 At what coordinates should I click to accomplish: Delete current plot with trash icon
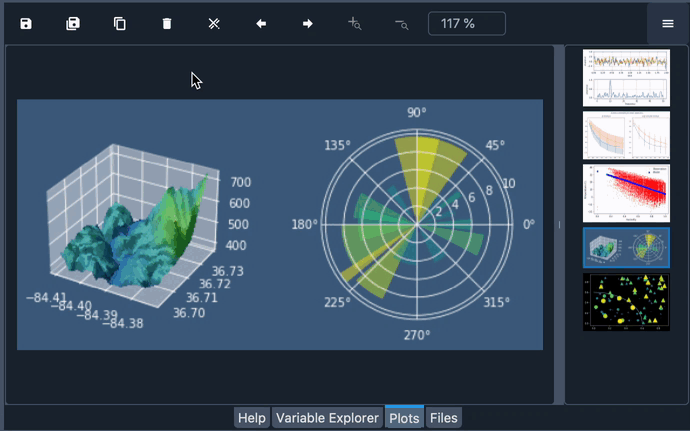[x=167, y=24]
